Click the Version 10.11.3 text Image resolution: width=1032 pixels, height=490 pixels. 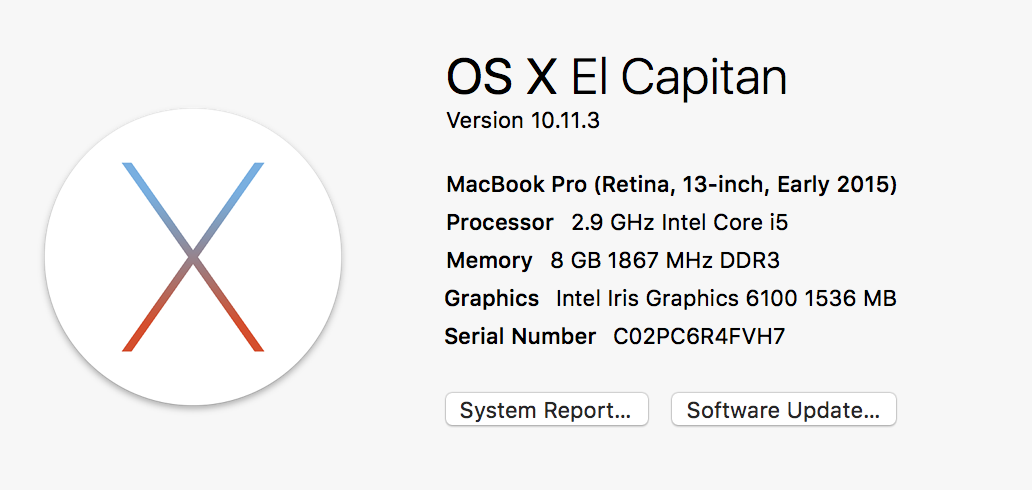pos(523,121)
